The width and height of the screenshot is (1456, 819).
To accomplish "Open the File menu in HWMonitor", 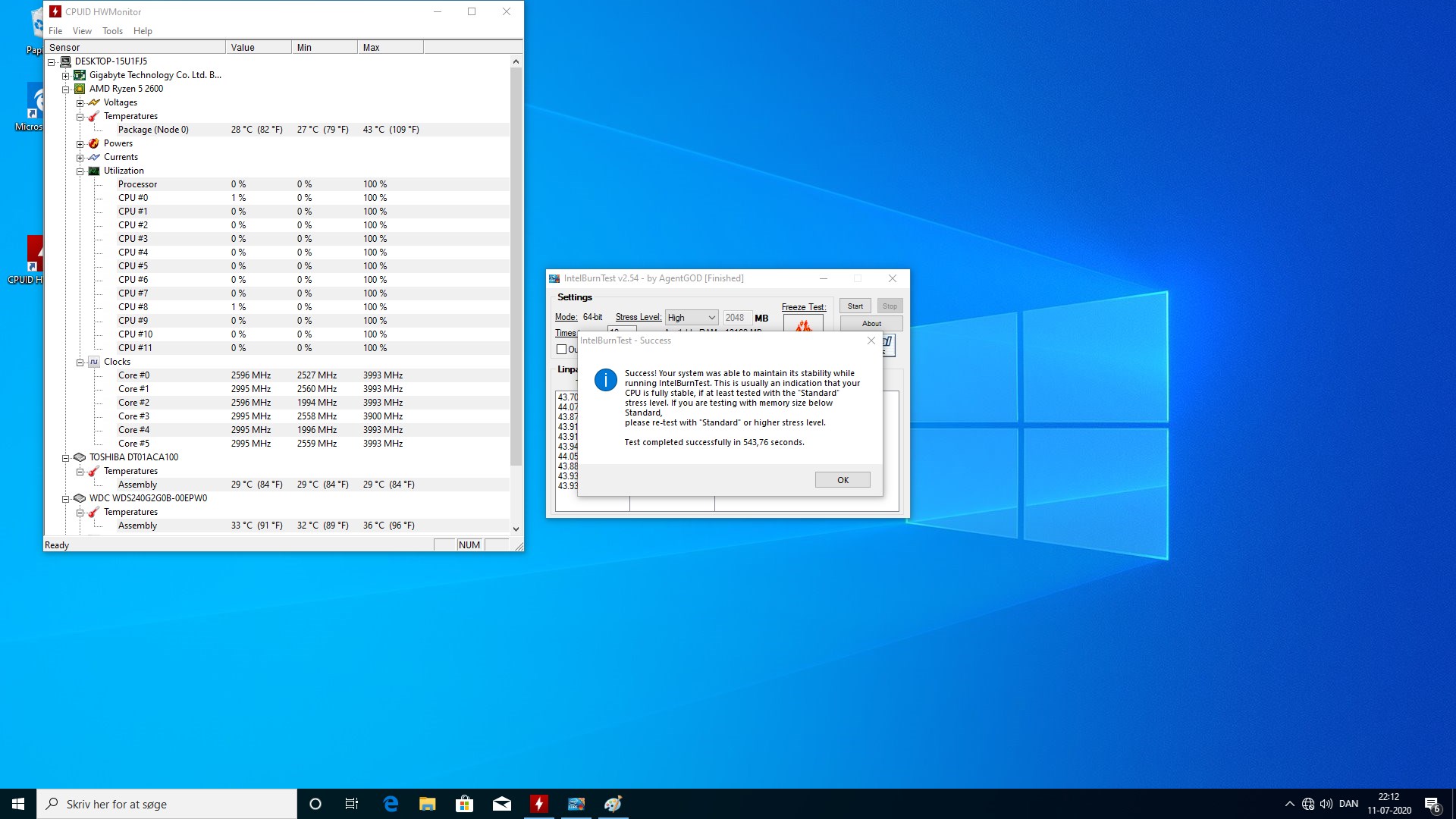I will [x=55, y=31].
